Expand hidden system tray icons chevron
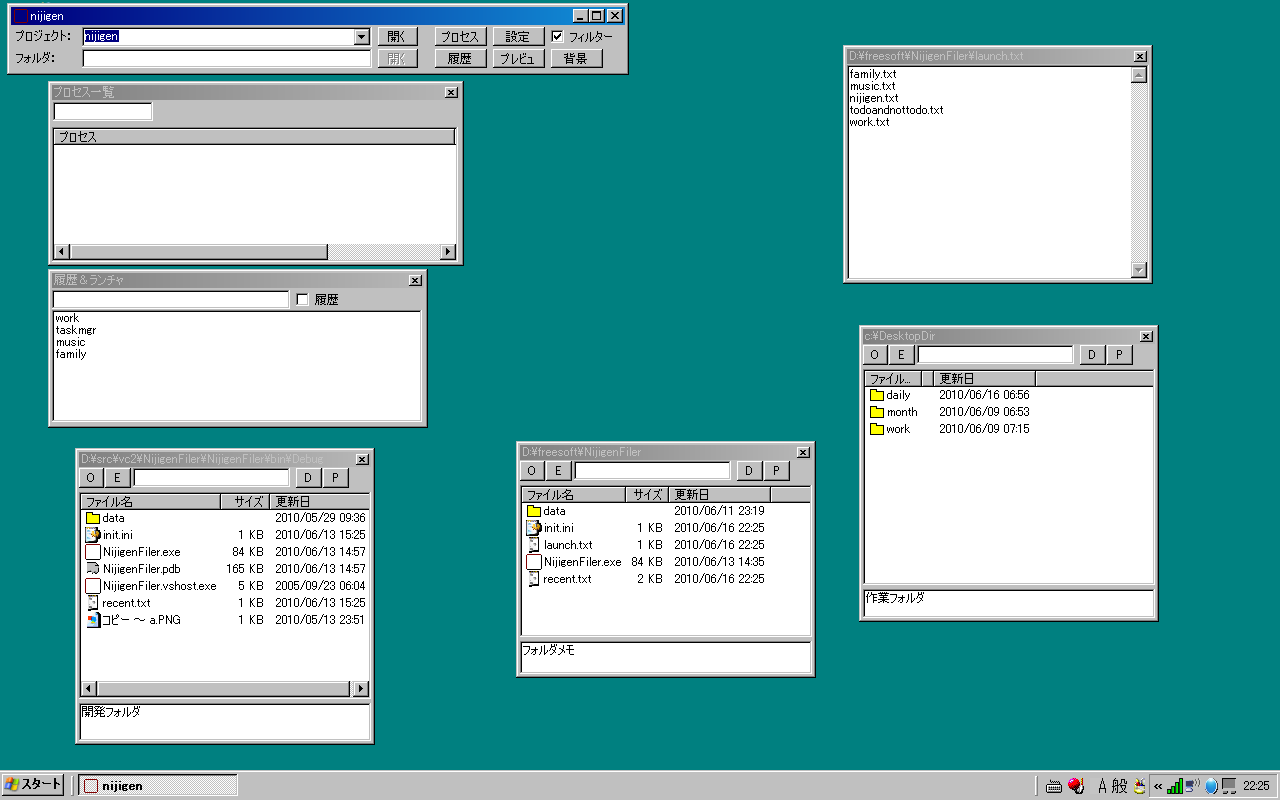The height and width of the screenshot is (800, 1280). pyautogui.click(x=1158, y=786)
